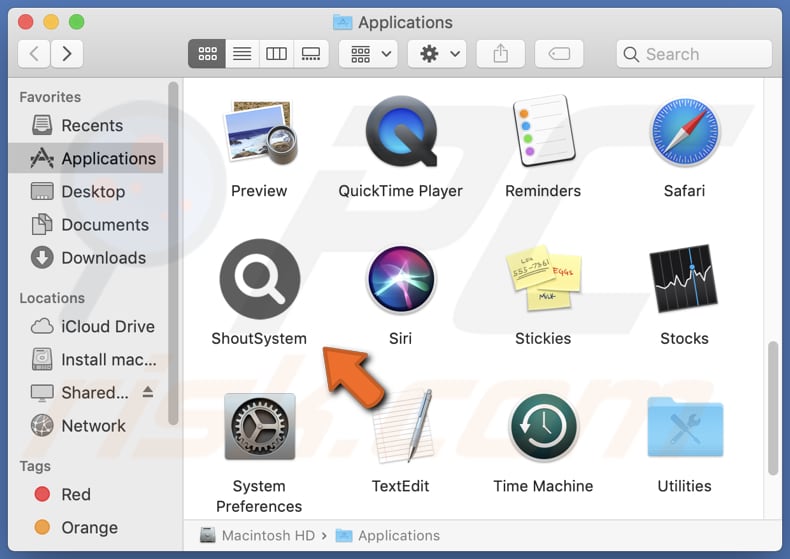This screenshot has width=790, height=559.
Task: Switch to gallery view mode
Action: pos(311,53)
